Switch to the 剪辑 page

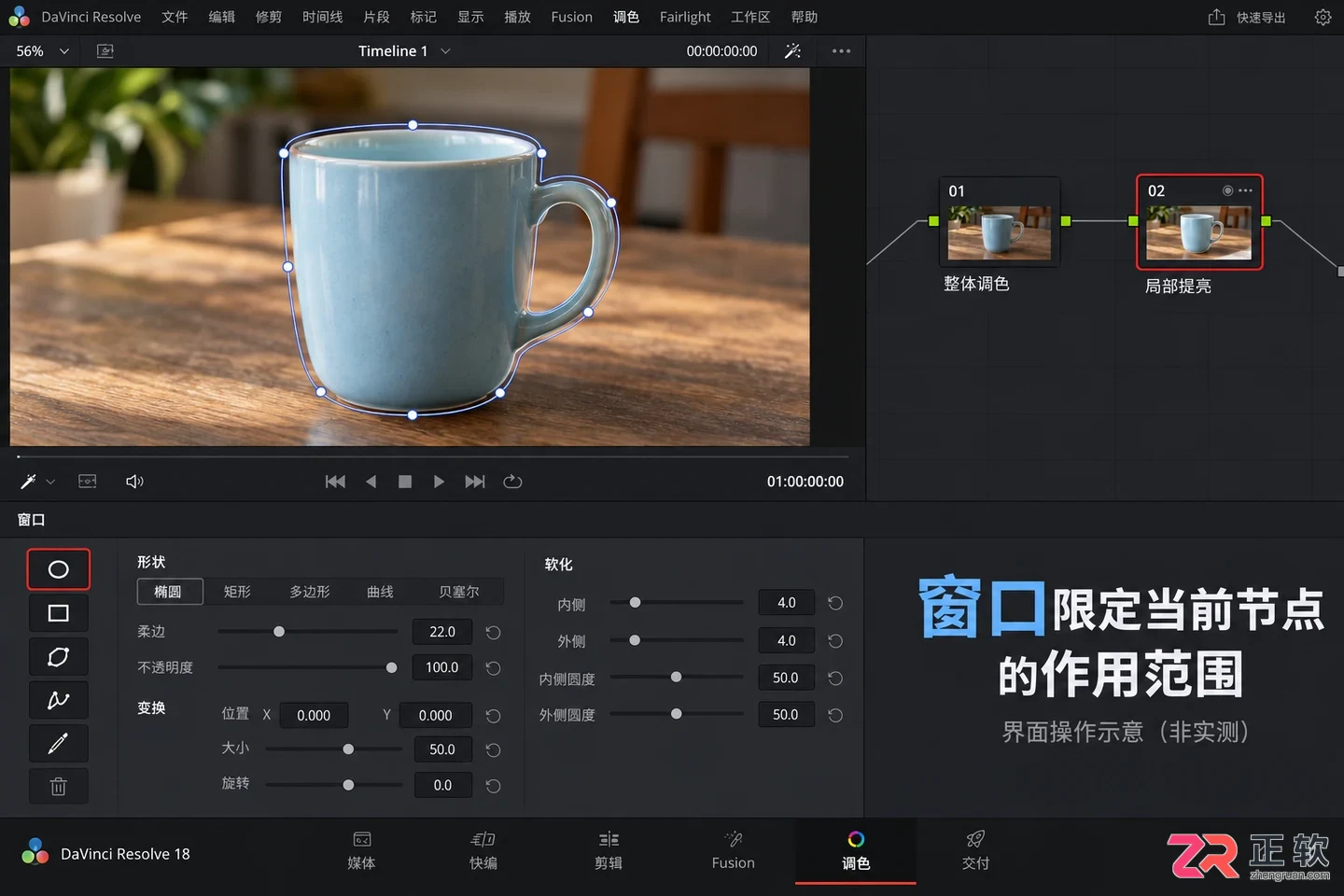[x=609, y=850]
